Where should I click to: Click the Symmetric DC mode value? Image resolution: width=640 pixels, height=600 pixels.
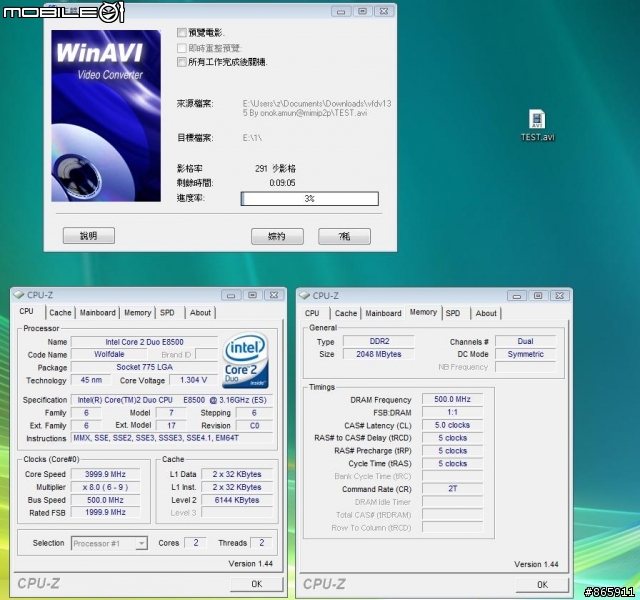[525, 354]
